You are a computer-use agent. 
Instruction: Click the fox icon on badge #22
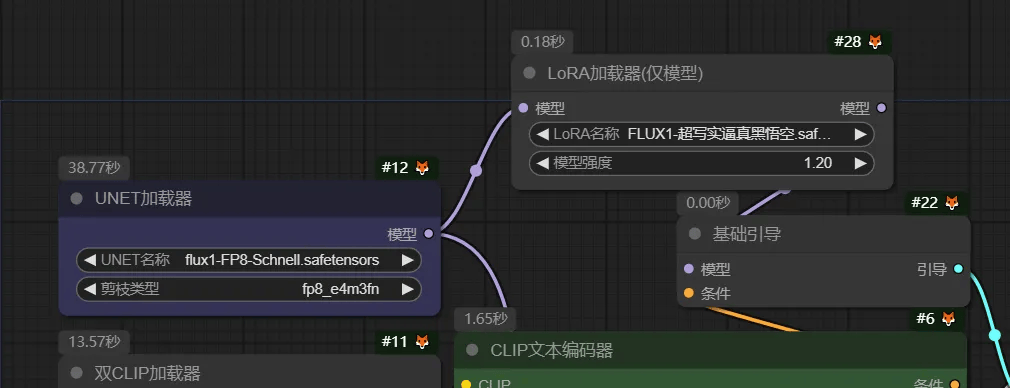pyautogui.click(x=952, y=202)
